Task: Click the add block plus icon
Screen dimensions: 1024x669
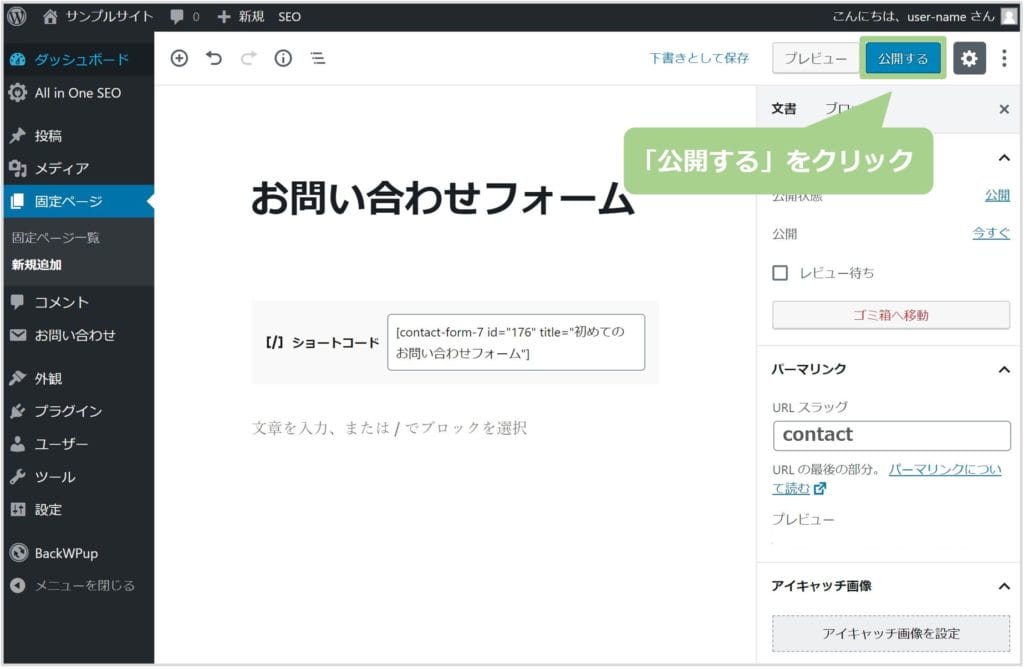Action: [179, 58]
